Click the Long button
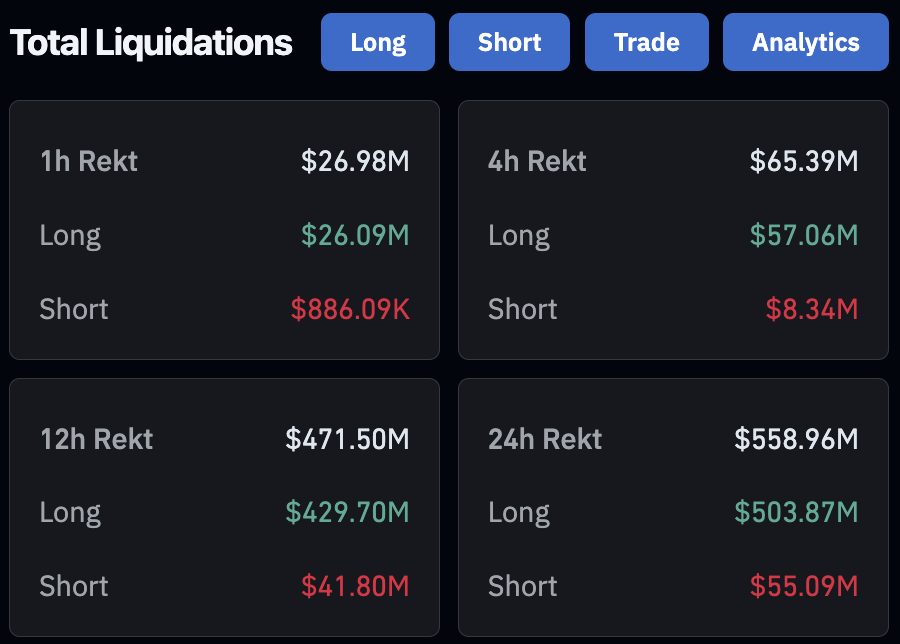 pyautogui.click(x=378, y=42)
